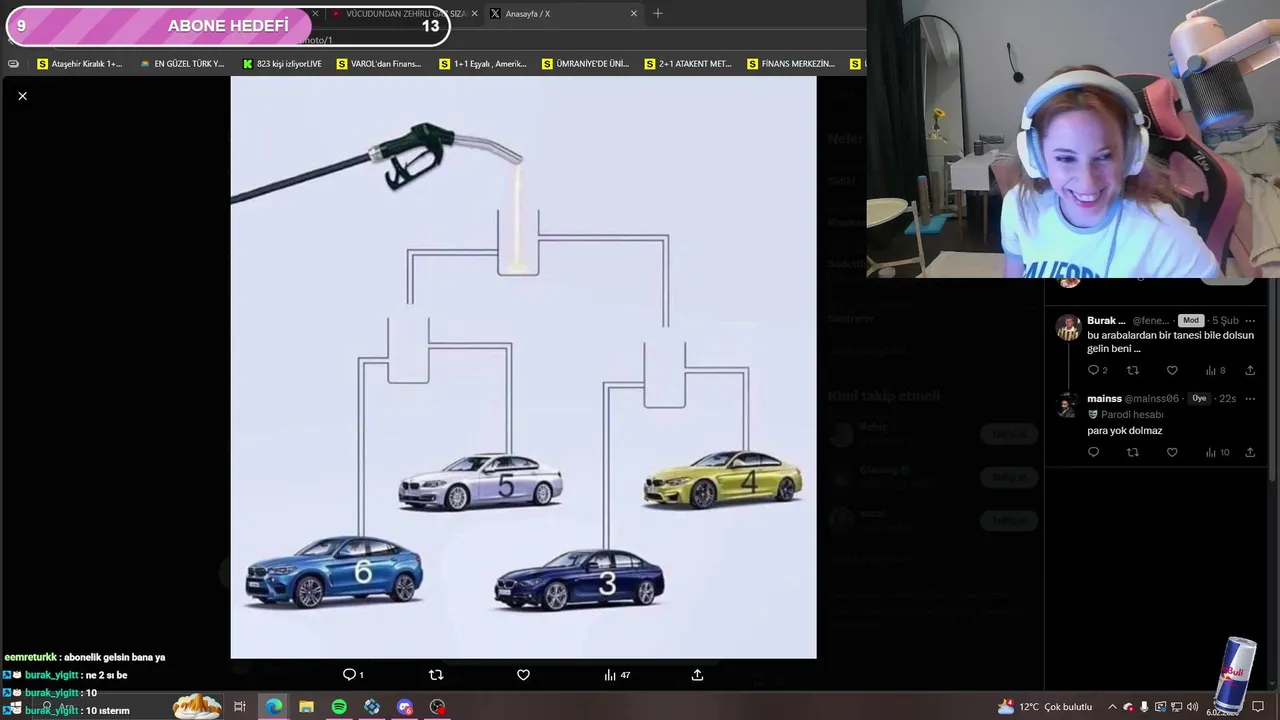The width and height of the screenshot is (1280, 720).
Task: Open VAROL'dan Finans bookmark
Action: click(379, 64)
